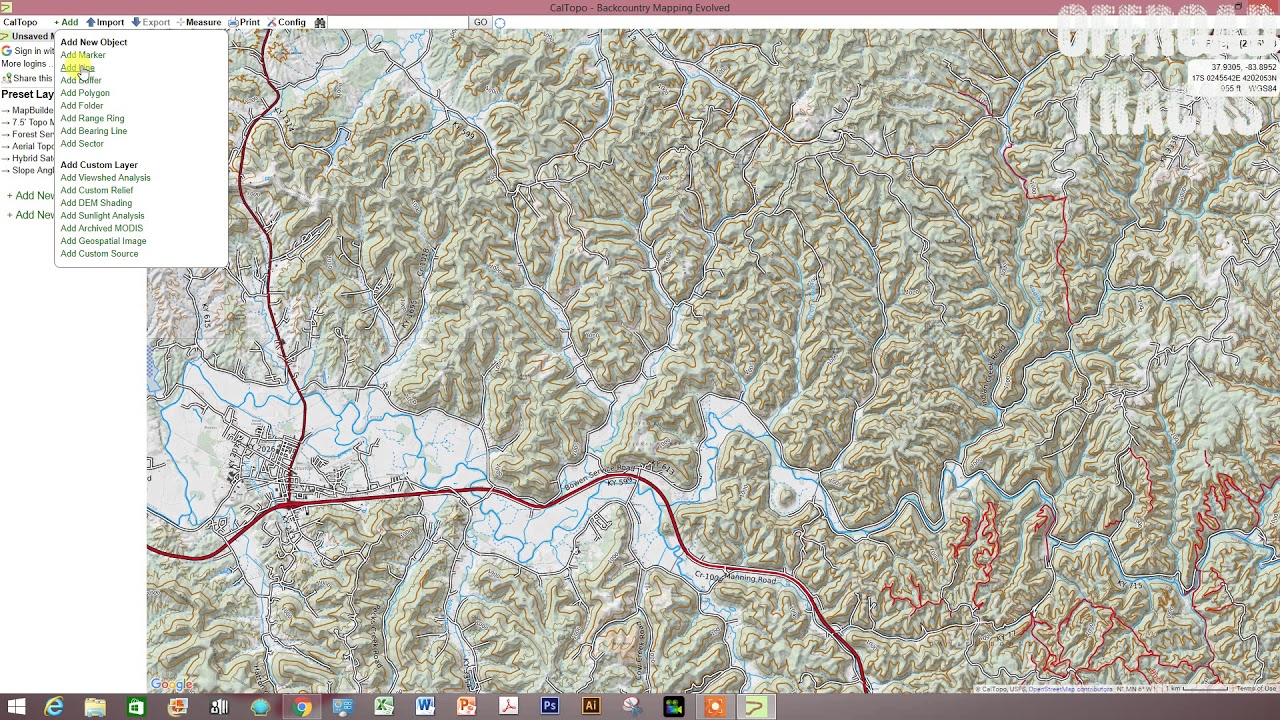Click the Google sign-in link
This screenshot has width=1280, height=720.
27,51
